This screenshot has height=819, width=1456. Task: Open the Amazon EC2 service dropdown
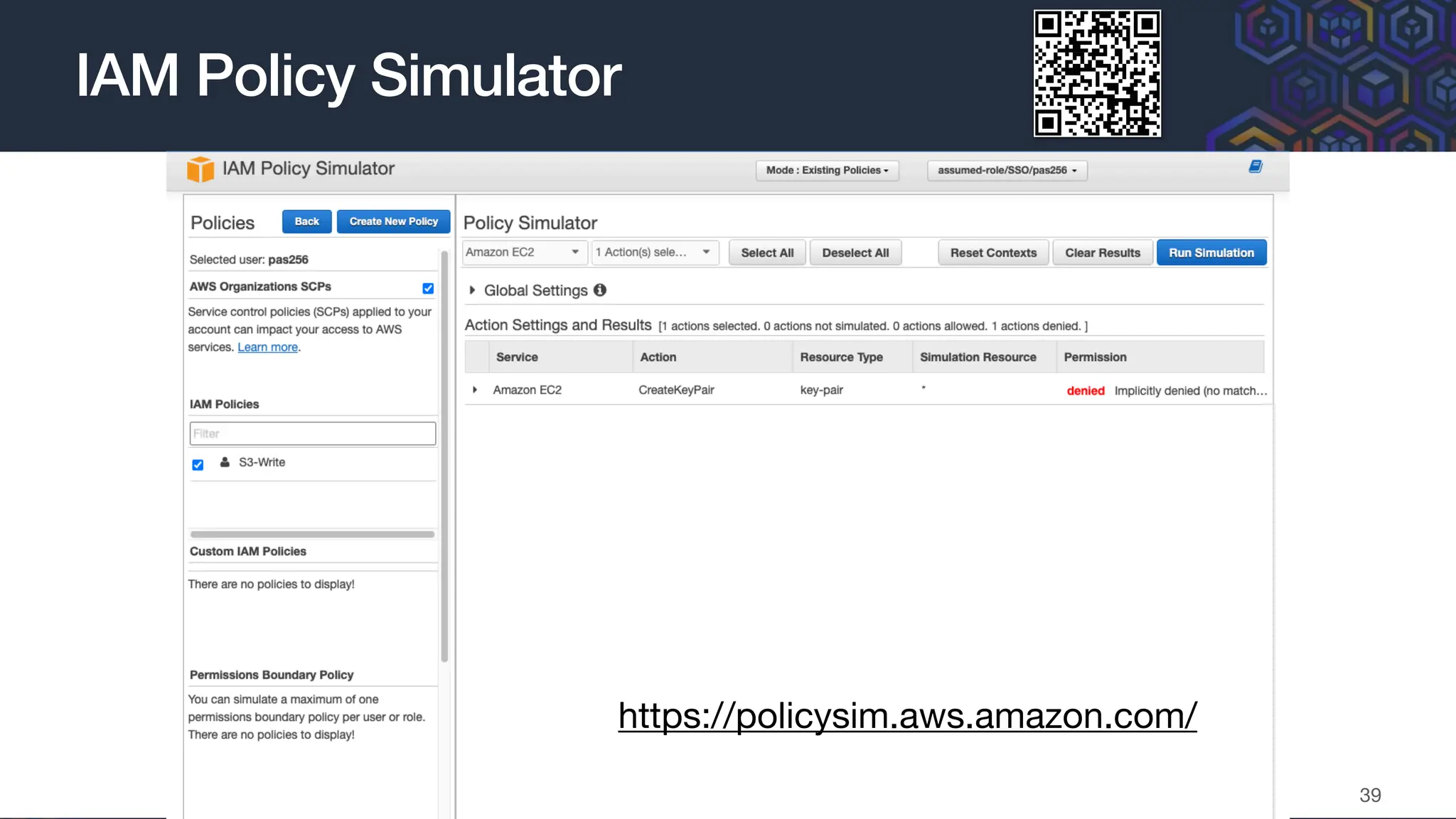525,252
